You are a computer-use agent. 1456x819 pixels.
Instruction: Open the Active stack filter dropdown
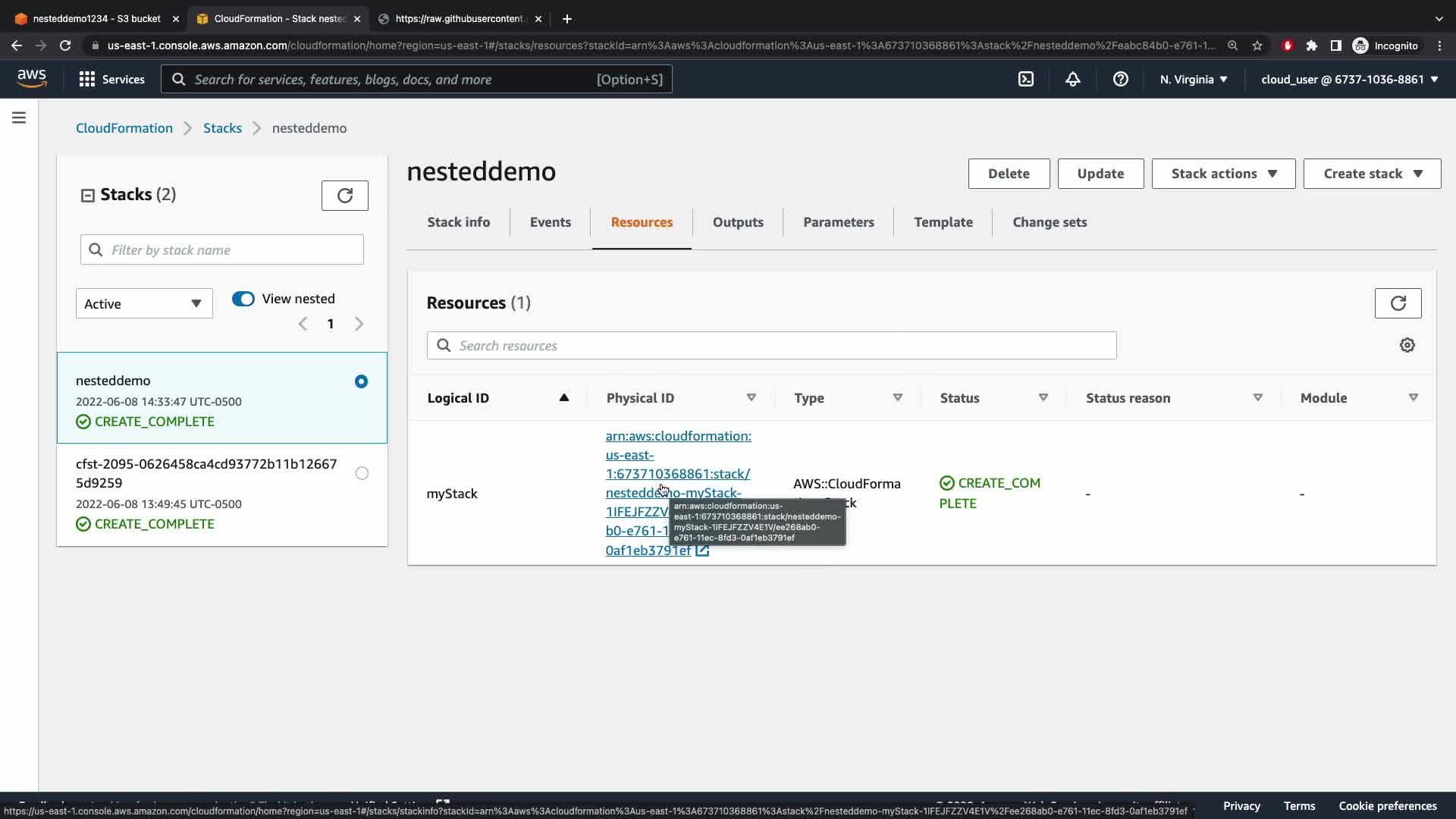point(144,303)
